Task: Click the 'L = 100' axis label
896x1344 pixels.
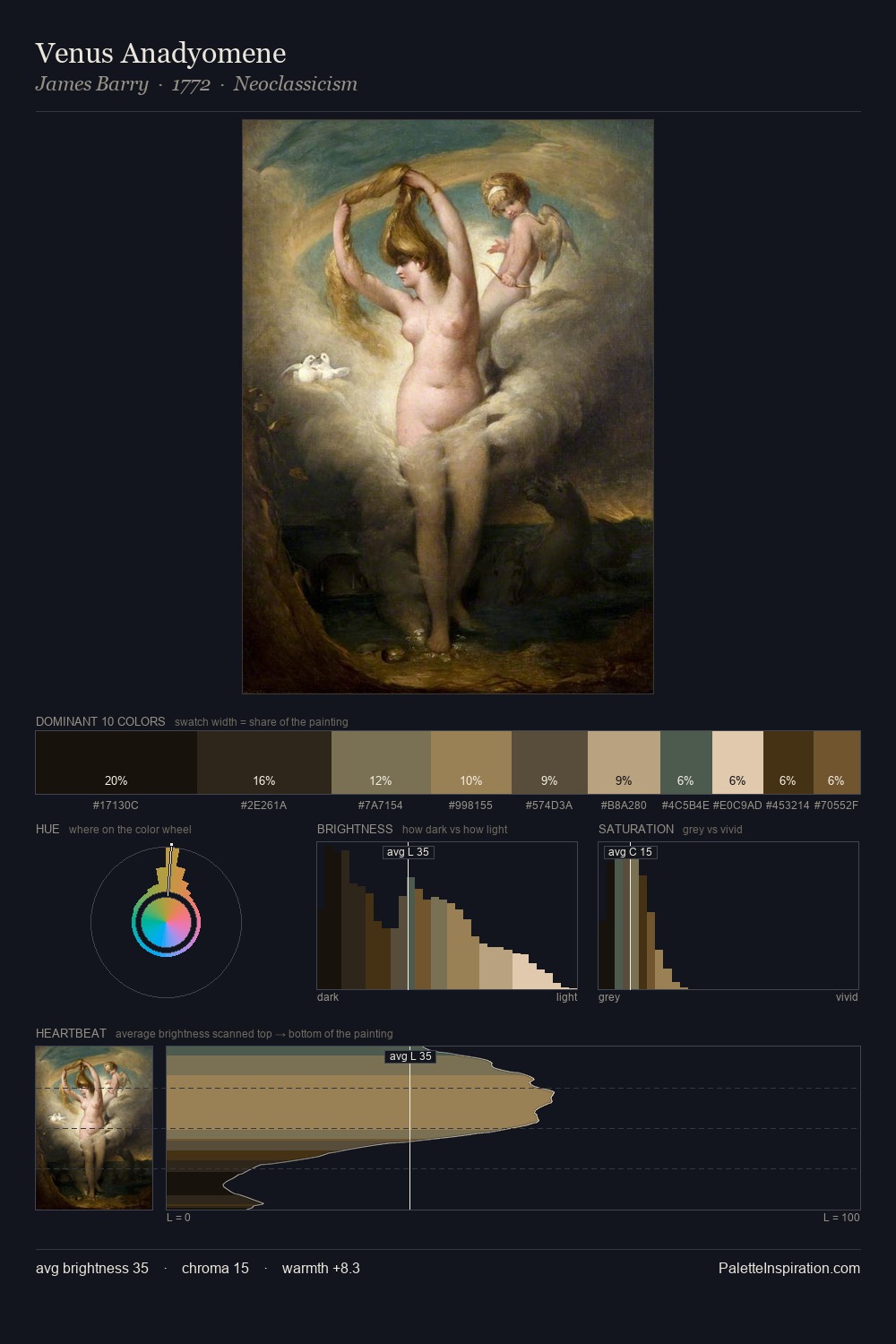Action: point(841,1218)
